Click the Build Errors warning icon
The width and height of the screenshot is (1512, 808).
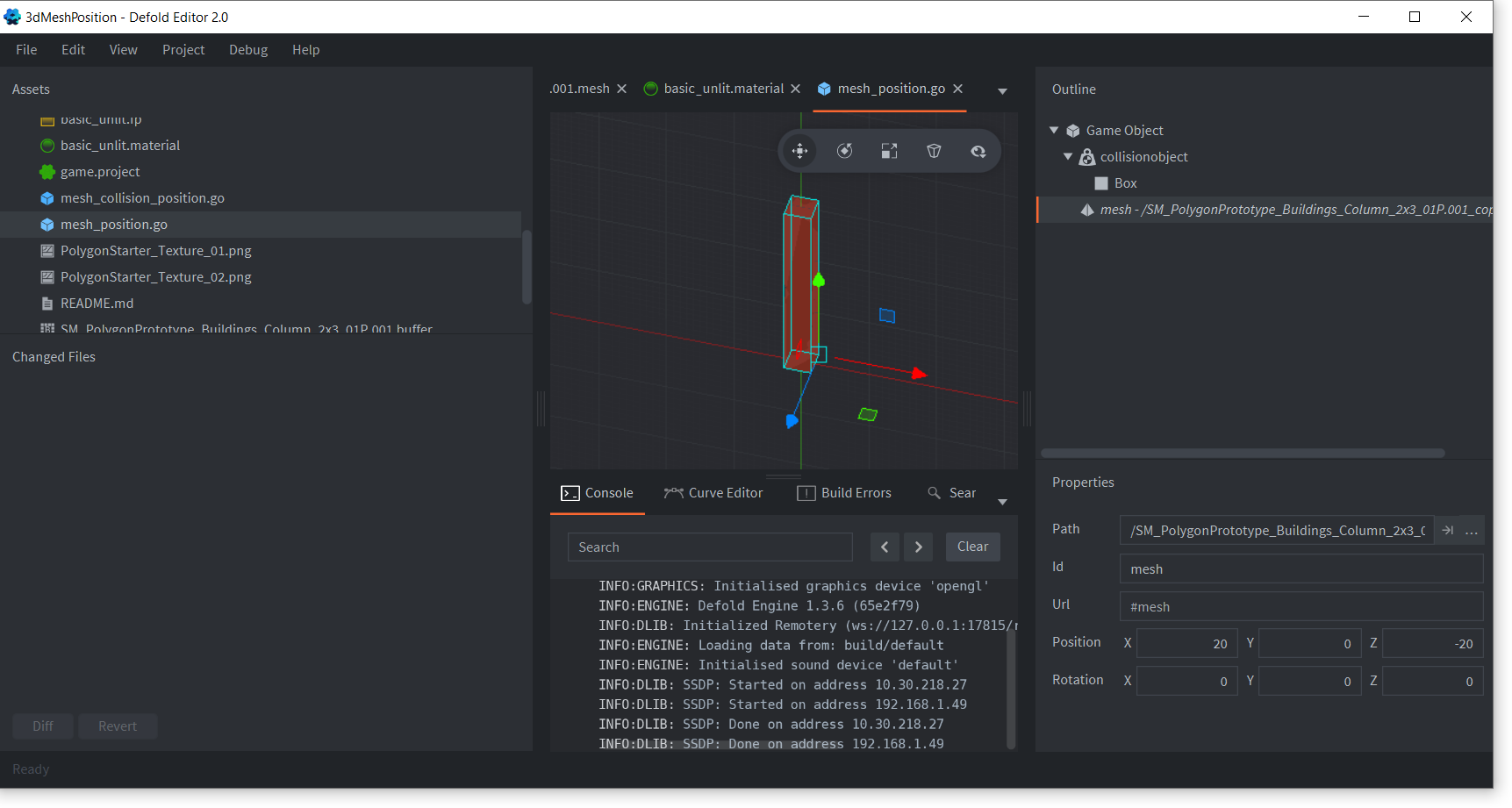806,492
